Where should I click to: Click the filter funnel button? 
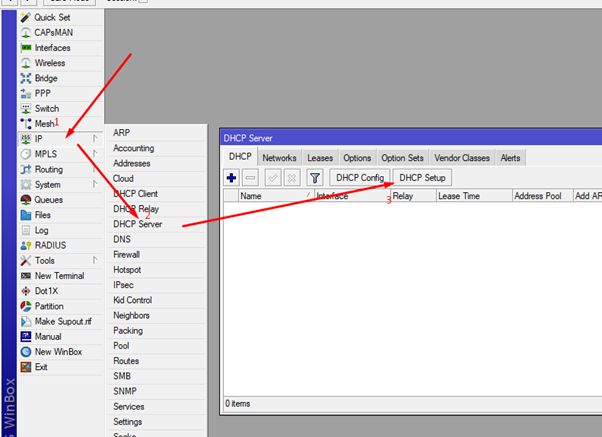coord(315,178)
